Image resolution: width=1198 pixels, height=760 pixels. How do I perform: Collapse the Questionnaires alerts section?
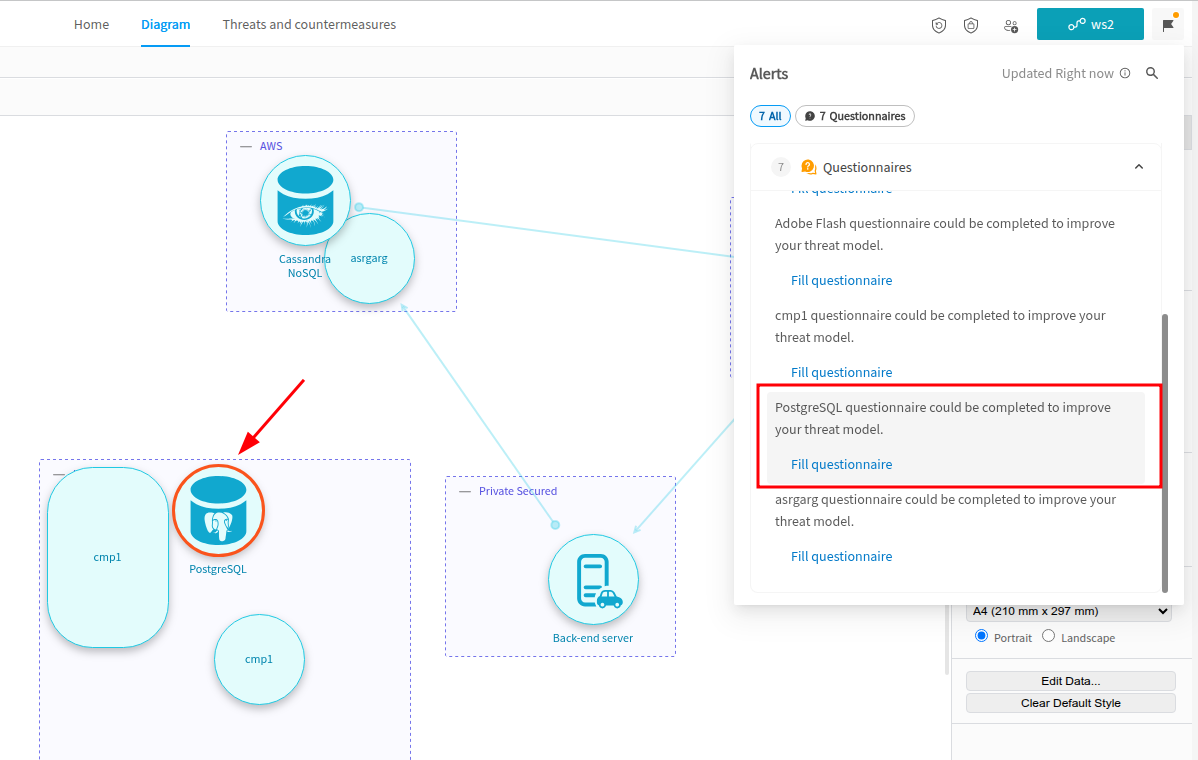coord(1138,167)
